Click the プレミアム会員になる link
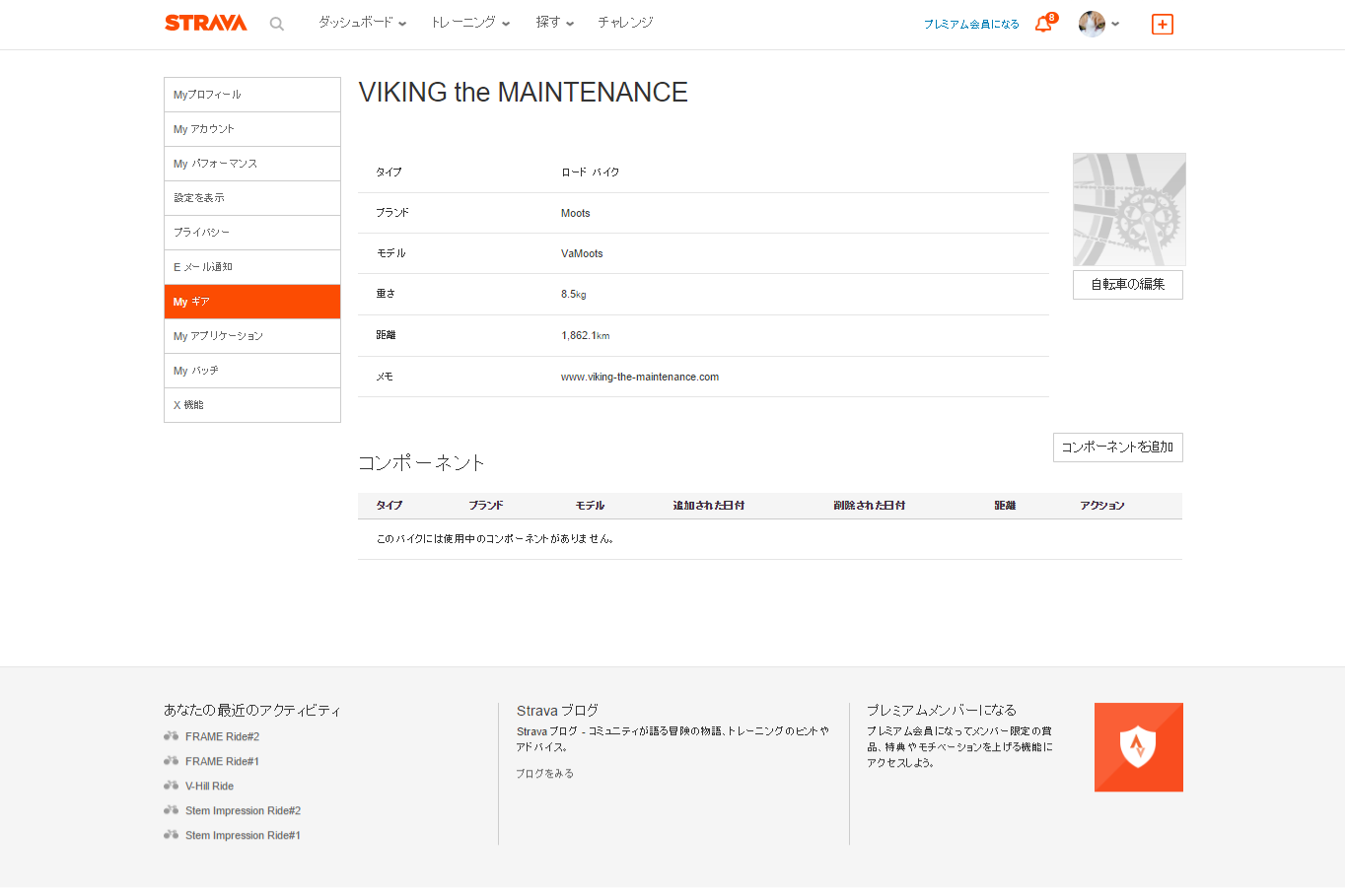Image resolution: width=1345 pixels, height=896 pixels. pos(971,24)
